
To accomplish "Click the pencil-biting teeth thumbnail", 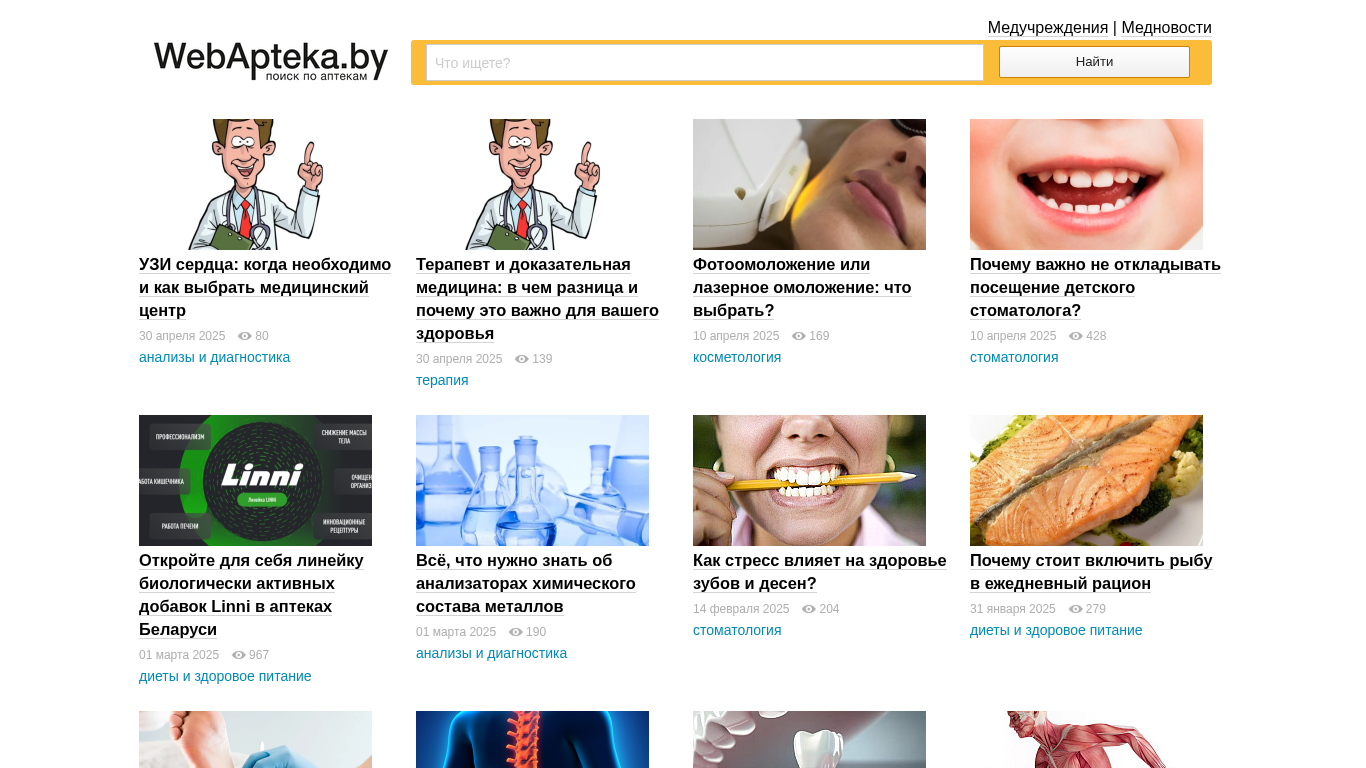I will (809, 480).
